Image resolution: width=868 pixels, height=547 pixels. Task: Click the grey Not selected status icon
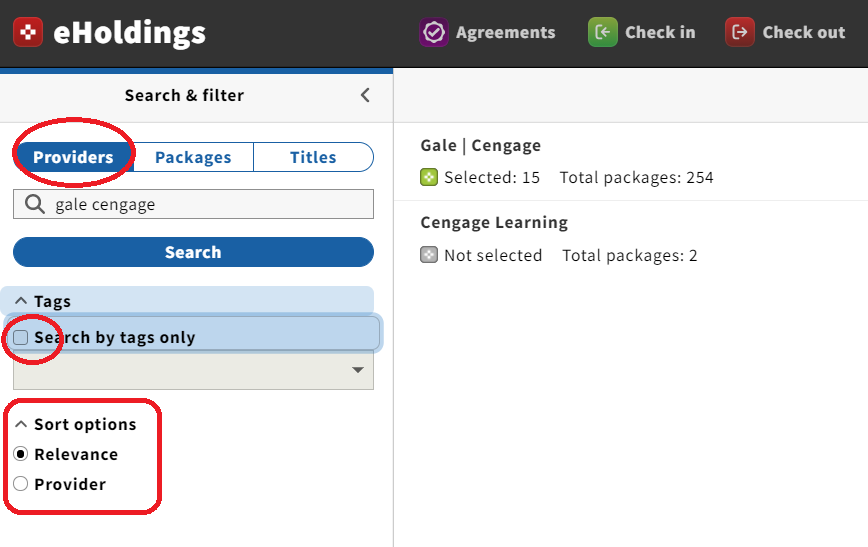(429, 255)
